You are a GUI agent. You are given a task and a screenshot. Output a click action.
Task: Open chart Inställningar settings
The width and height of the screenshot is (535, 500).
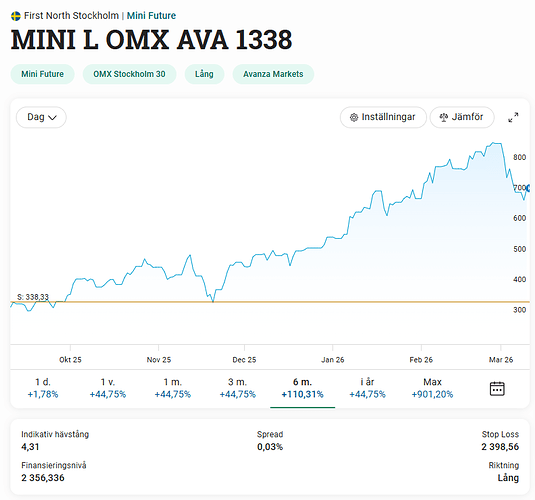point(383,117)
